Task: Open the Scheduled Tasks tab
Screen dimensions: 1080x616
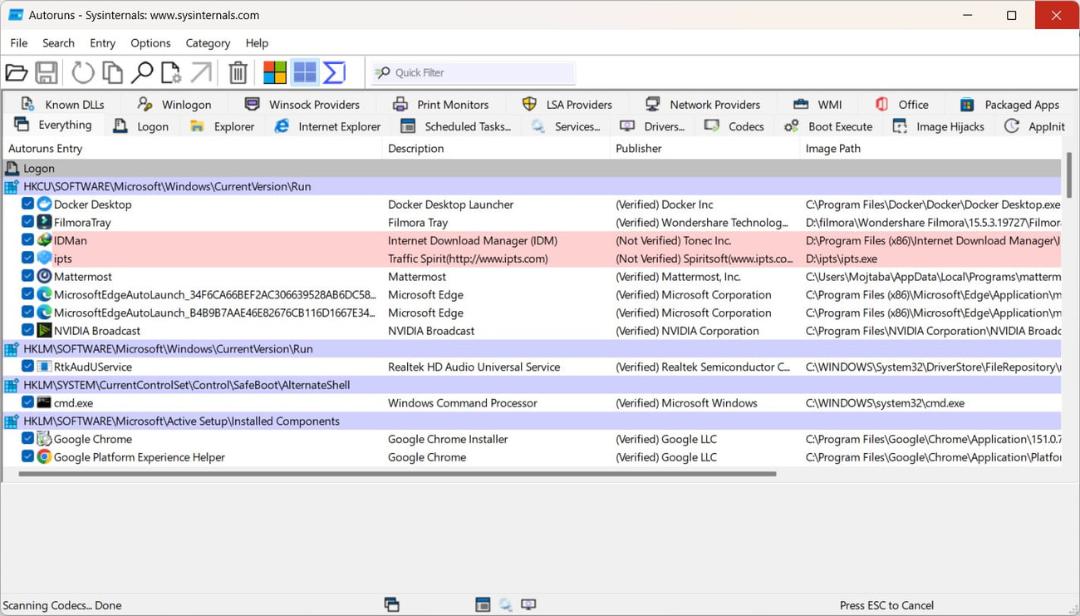Action: tap(457, 126)
